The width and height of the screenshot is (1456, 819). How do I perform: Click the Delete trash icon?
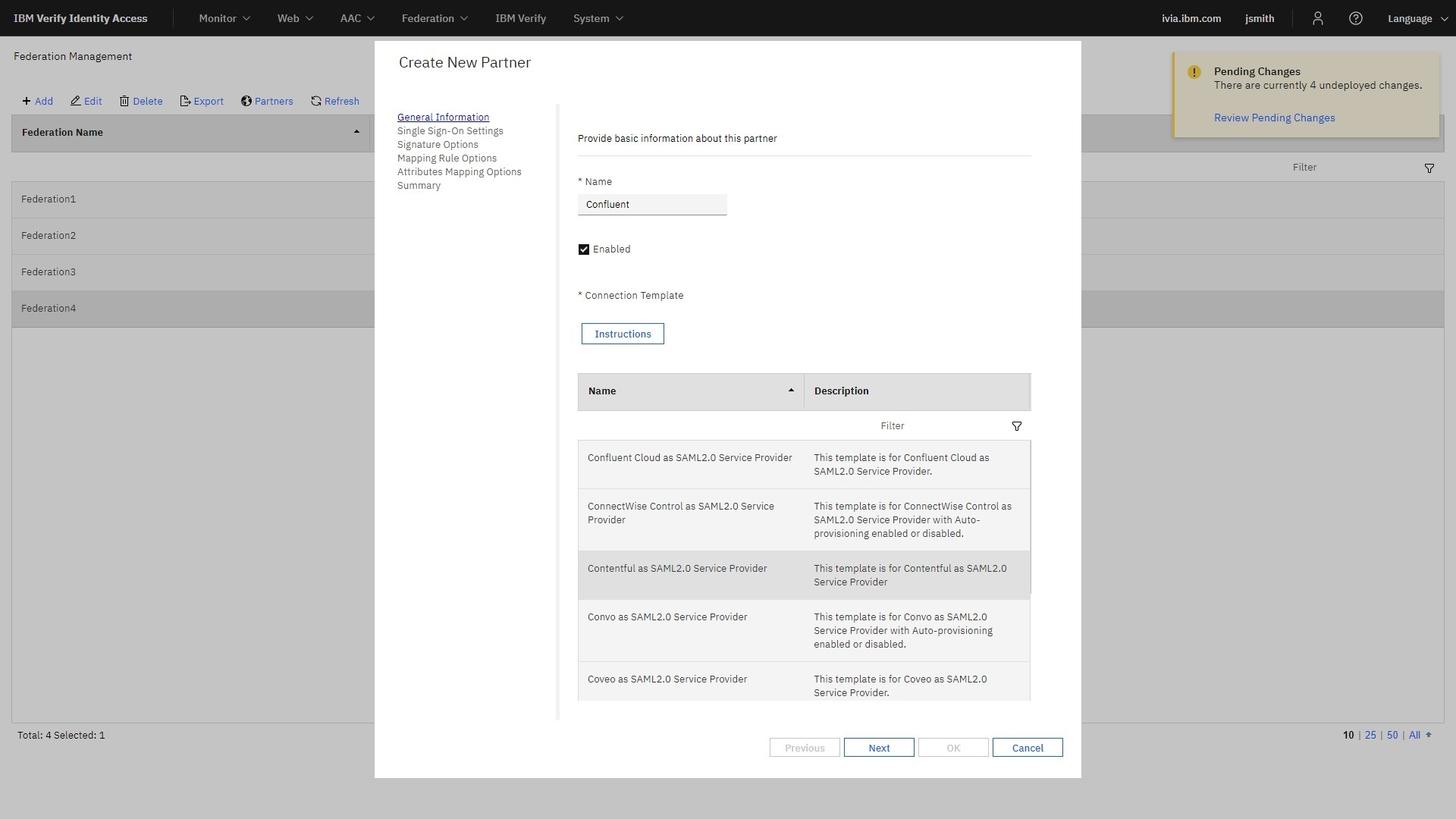tap(124, 101)
